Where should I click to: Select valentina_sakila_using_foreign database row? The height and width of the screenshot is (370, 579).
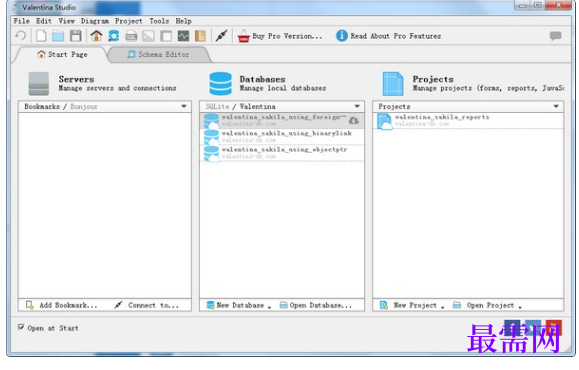282,120
